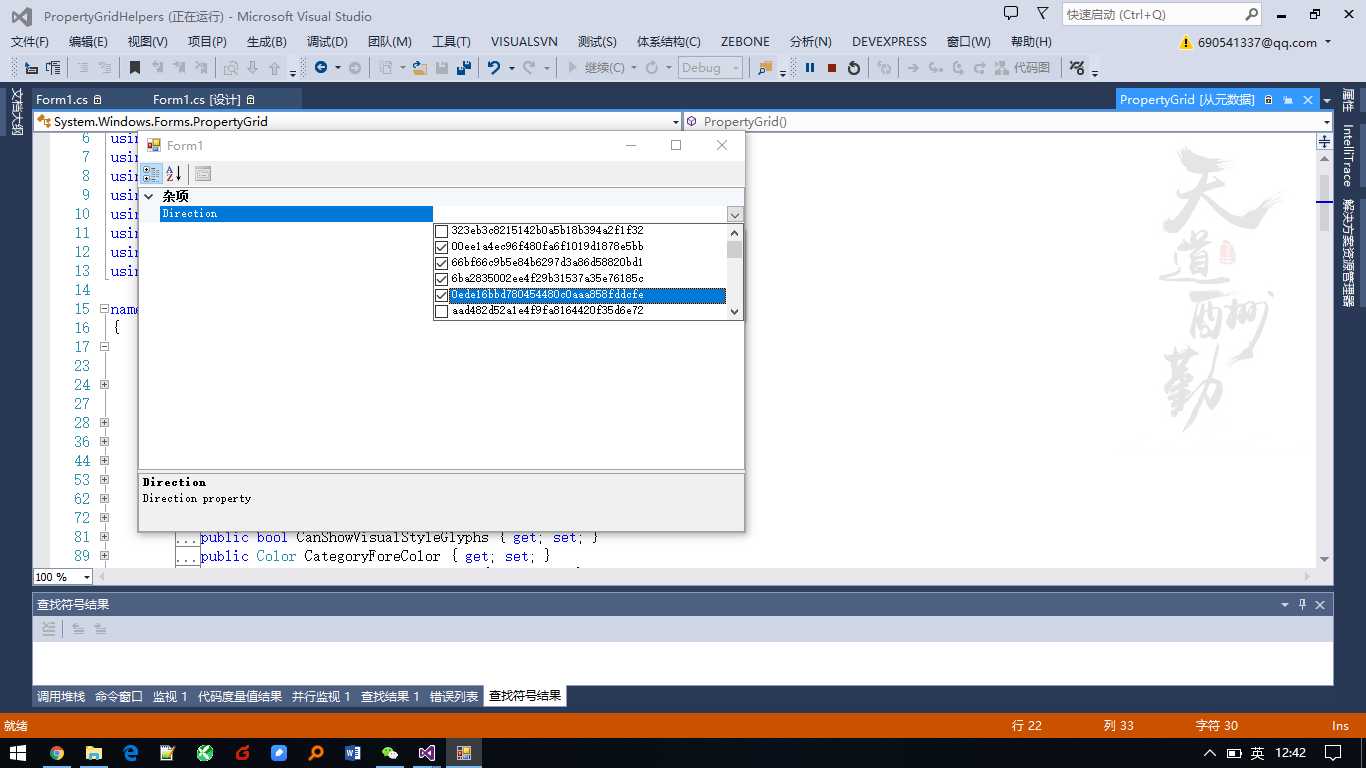Expand the account dropdown next to 690541337@qq.com

click(x=1328, y=42)
